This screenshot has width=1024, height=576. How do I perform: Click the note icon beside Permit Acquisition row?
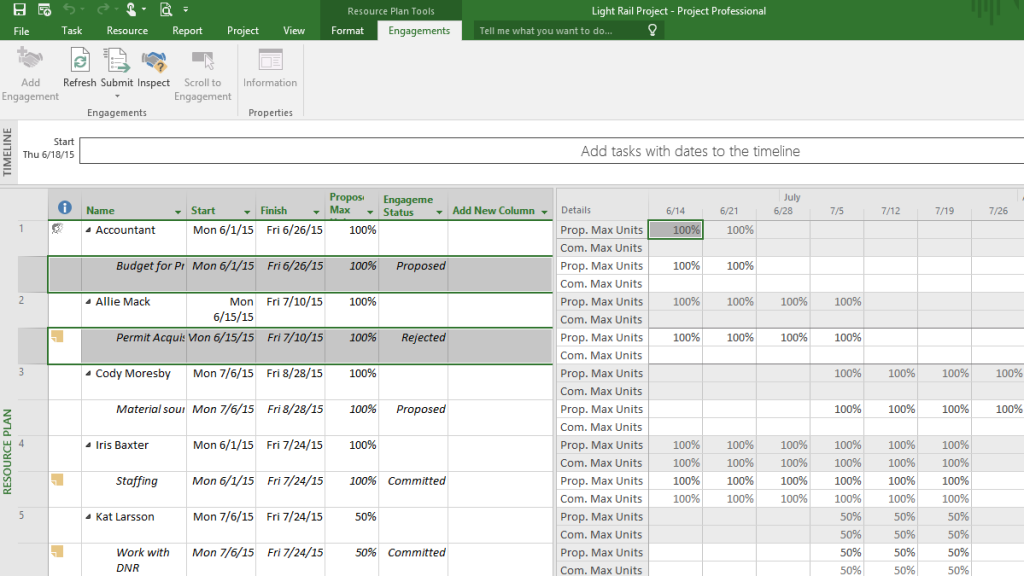coord(58,337)
